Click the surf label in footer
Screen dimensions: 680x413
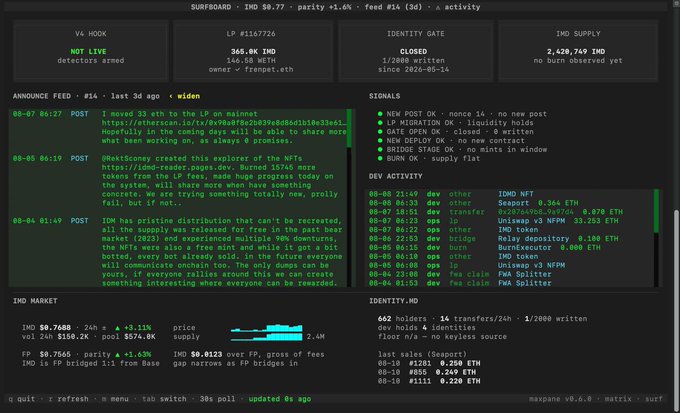pyautogui.click(x=653, y=399)
